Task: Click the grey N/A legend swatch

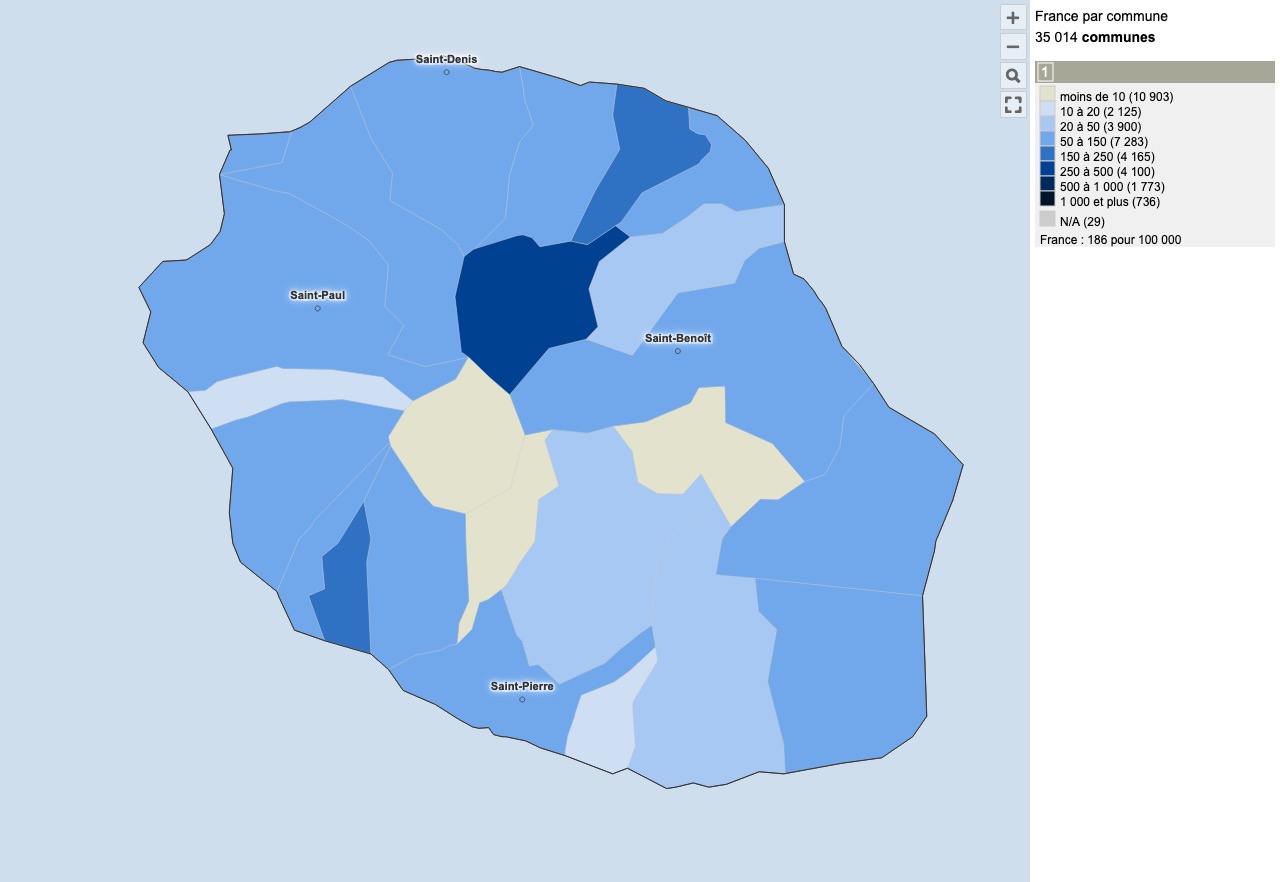Action: coord(1047,220)
